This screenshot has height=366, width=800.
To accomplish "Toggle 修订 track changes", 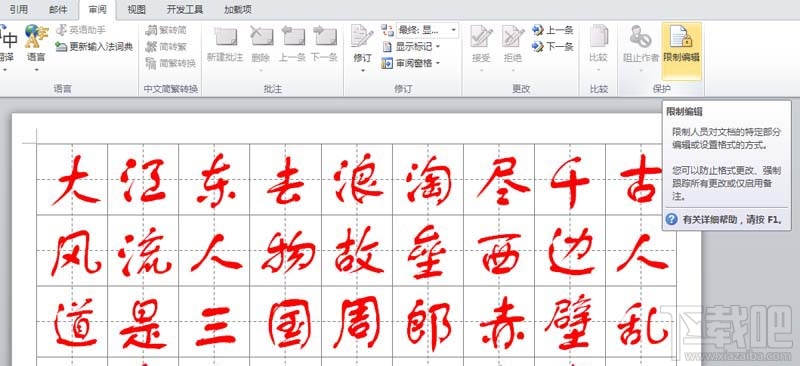I will click(362, 37).
